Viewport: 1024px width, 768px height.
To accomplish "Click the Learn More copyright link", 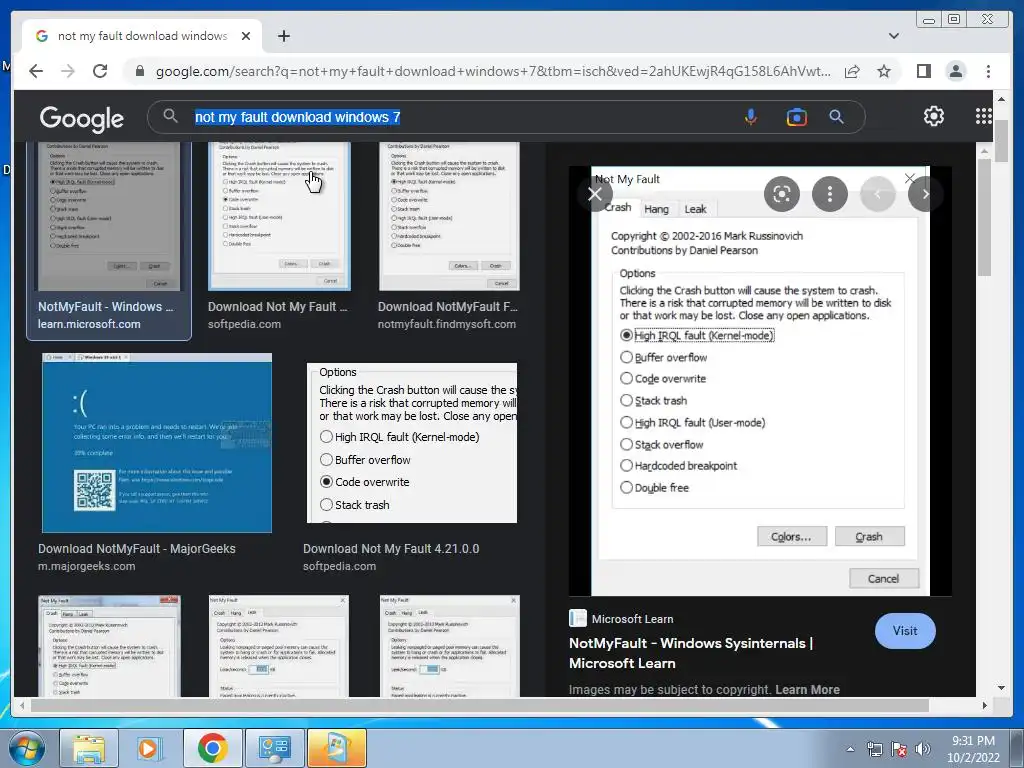I will point(807,690).
